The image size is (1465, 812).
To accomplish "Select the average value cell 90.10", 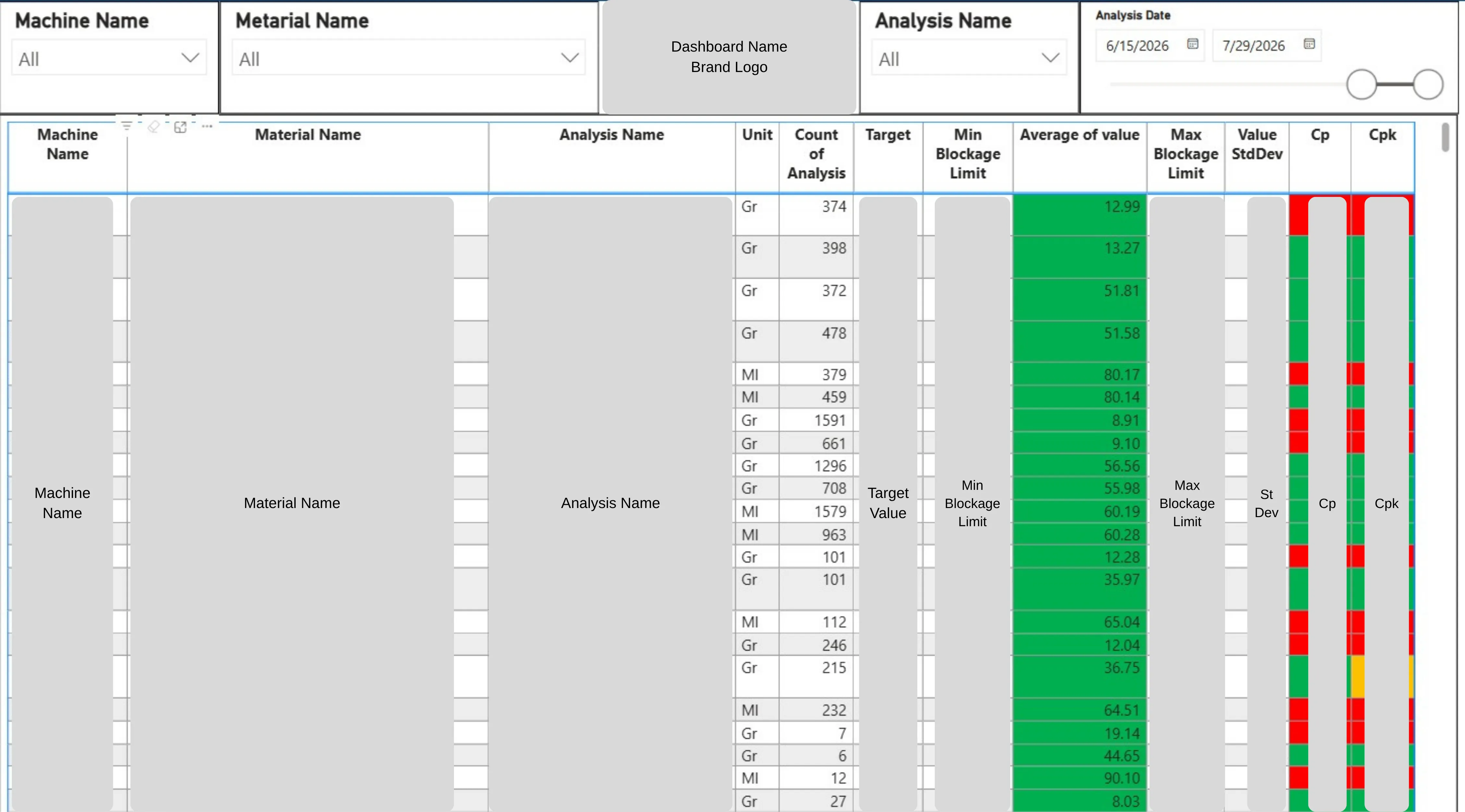I will (1080, 777).
